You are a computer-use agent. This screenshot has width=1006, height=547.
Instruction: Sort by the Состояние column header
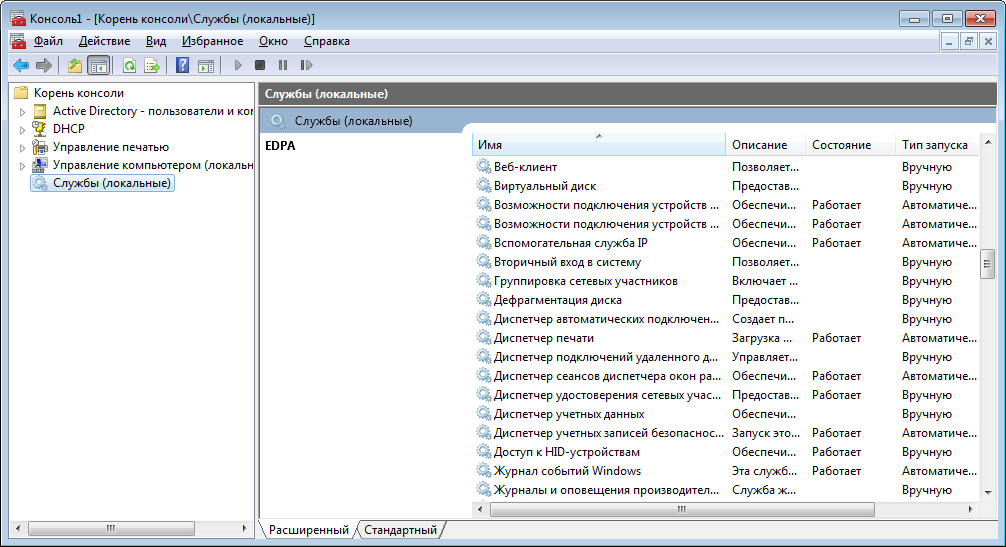pyautogui.click(x=850, y=145)
